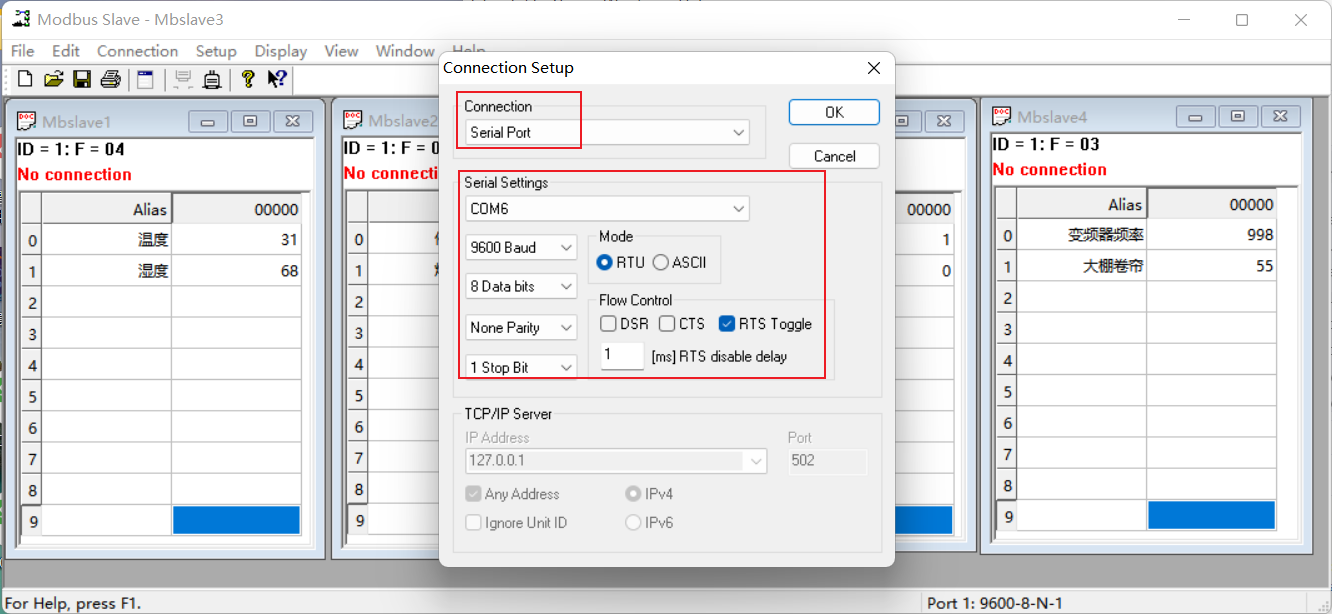Open the Edit menu
The width and height of the screenshot is (1332, 614).
coord(66,51)
